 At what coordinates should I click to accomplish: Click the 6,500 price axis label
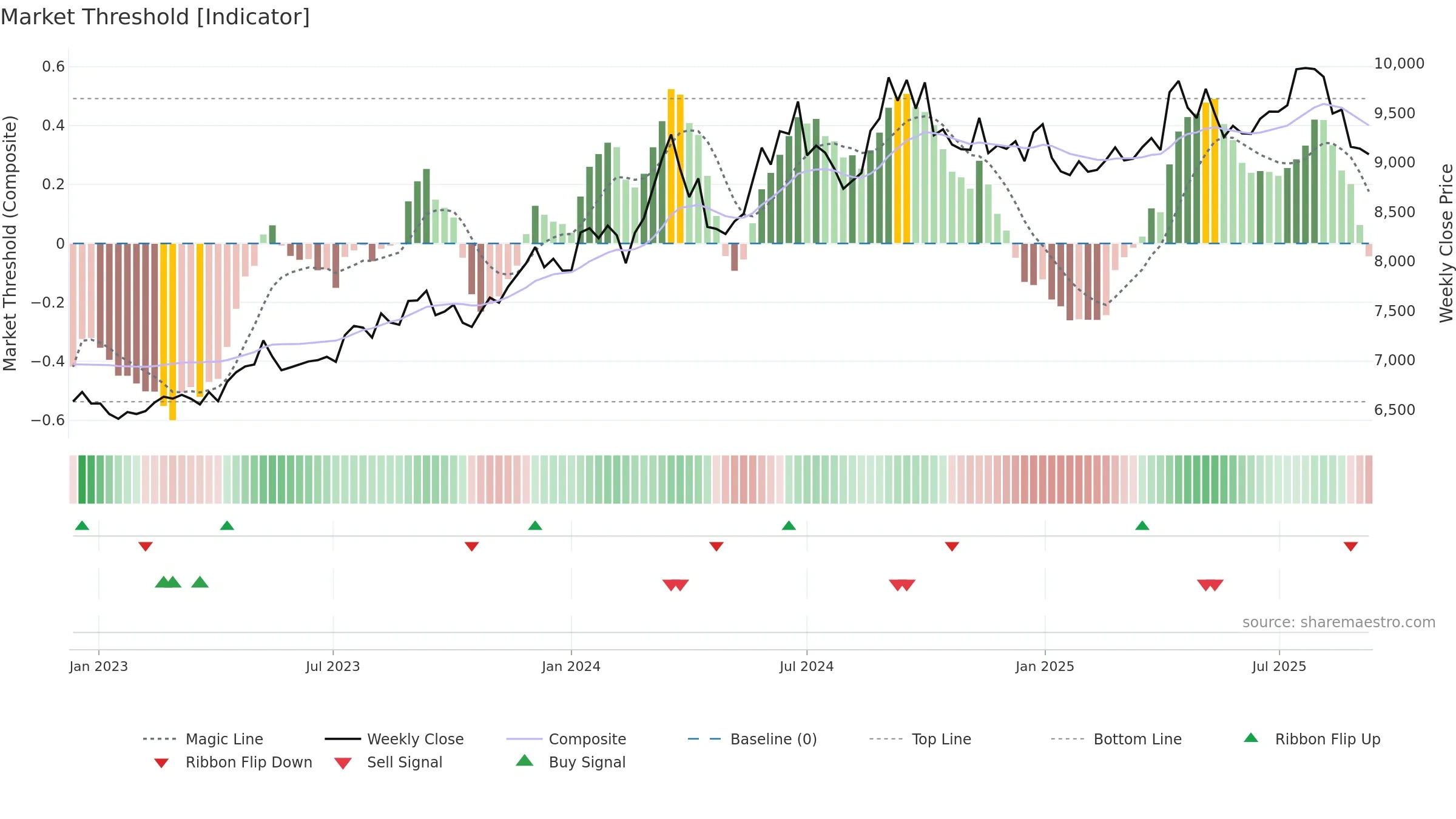coord(1394,409)
